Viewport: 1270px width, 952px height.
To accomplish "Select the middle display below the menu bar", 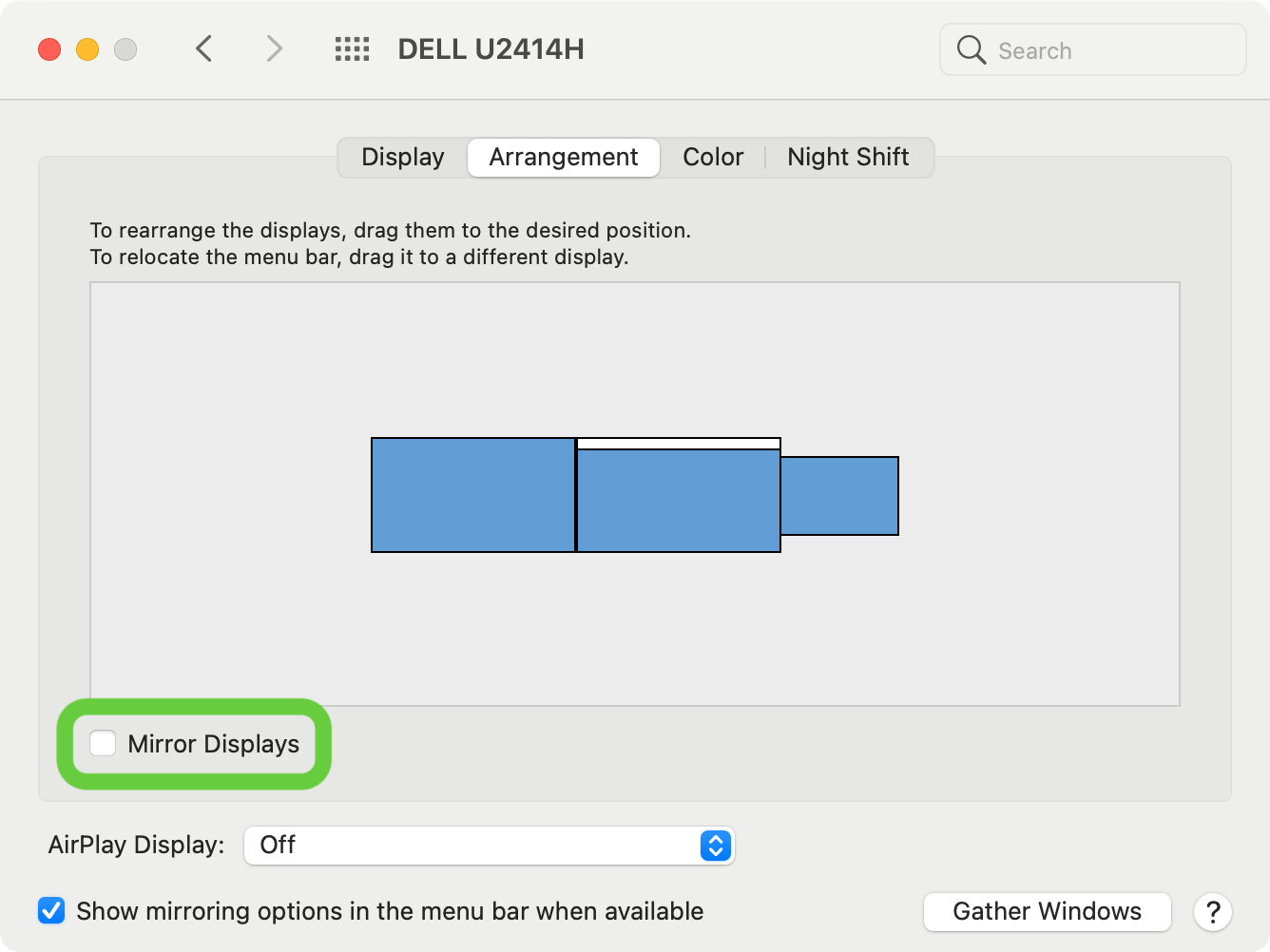I will click(x=679, y=501).
